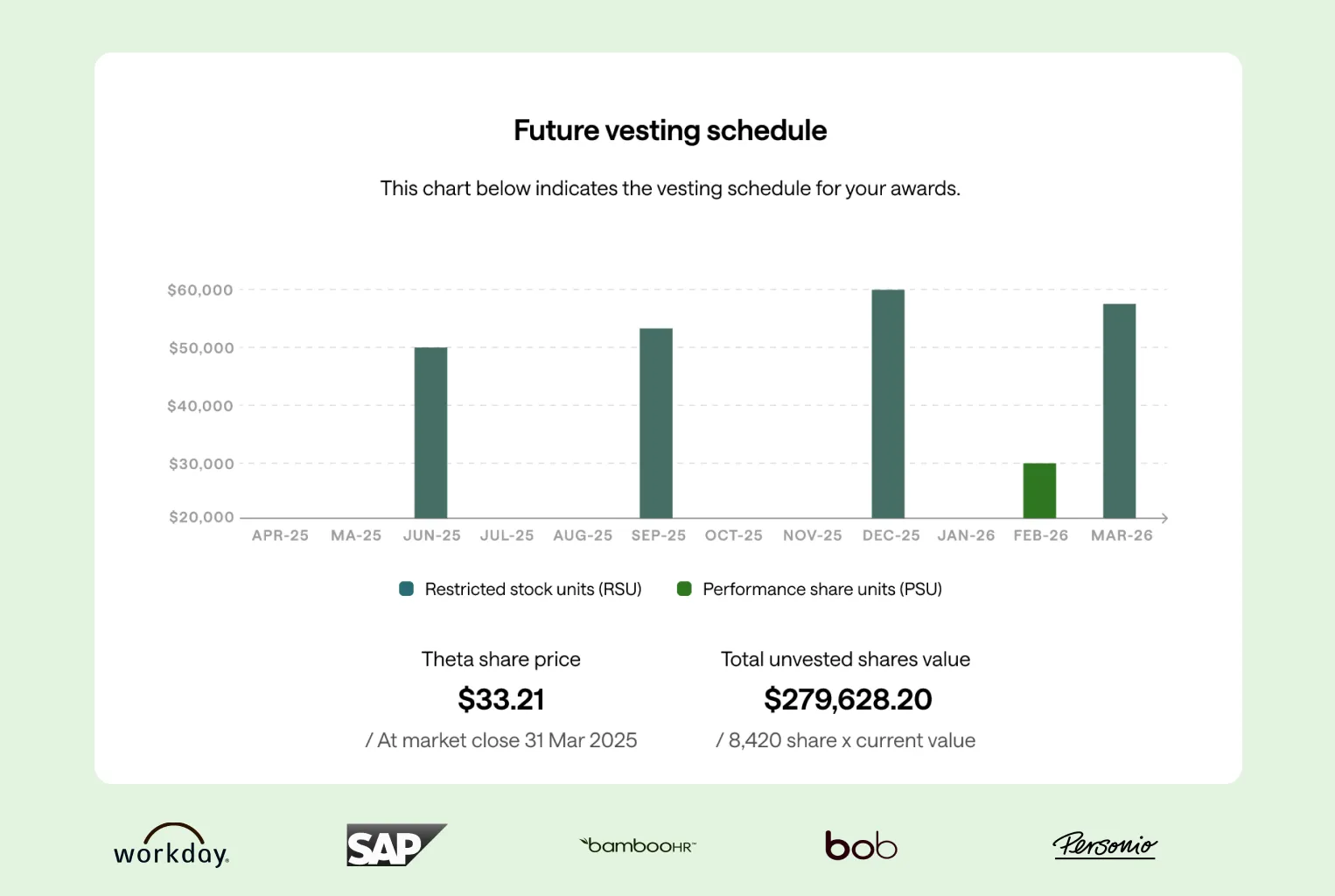Click the Personio logo
1335x896 pixels.
coord(1105,845)
